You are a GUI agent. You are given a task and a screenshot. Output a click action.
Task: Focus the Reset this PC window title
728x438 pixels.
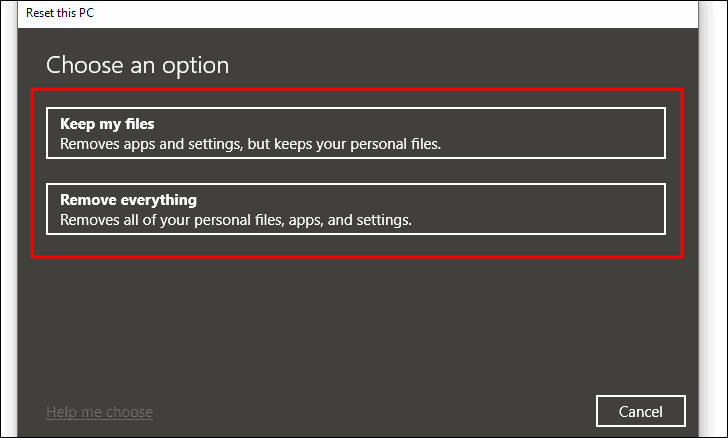tap(60, 13)
